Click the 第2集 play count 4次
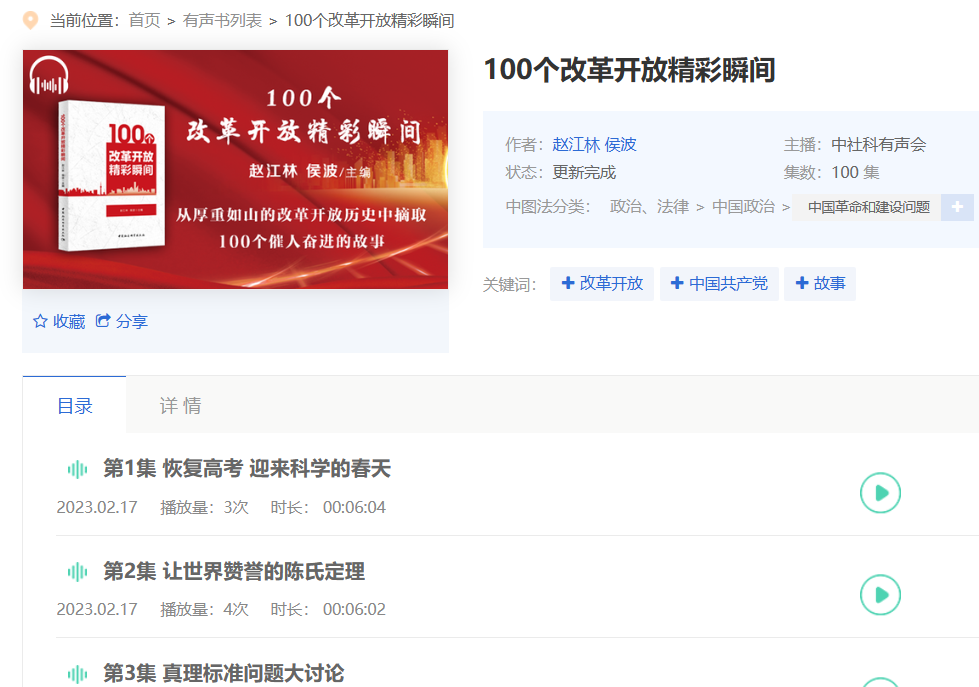979x687 pixels. 236,609
